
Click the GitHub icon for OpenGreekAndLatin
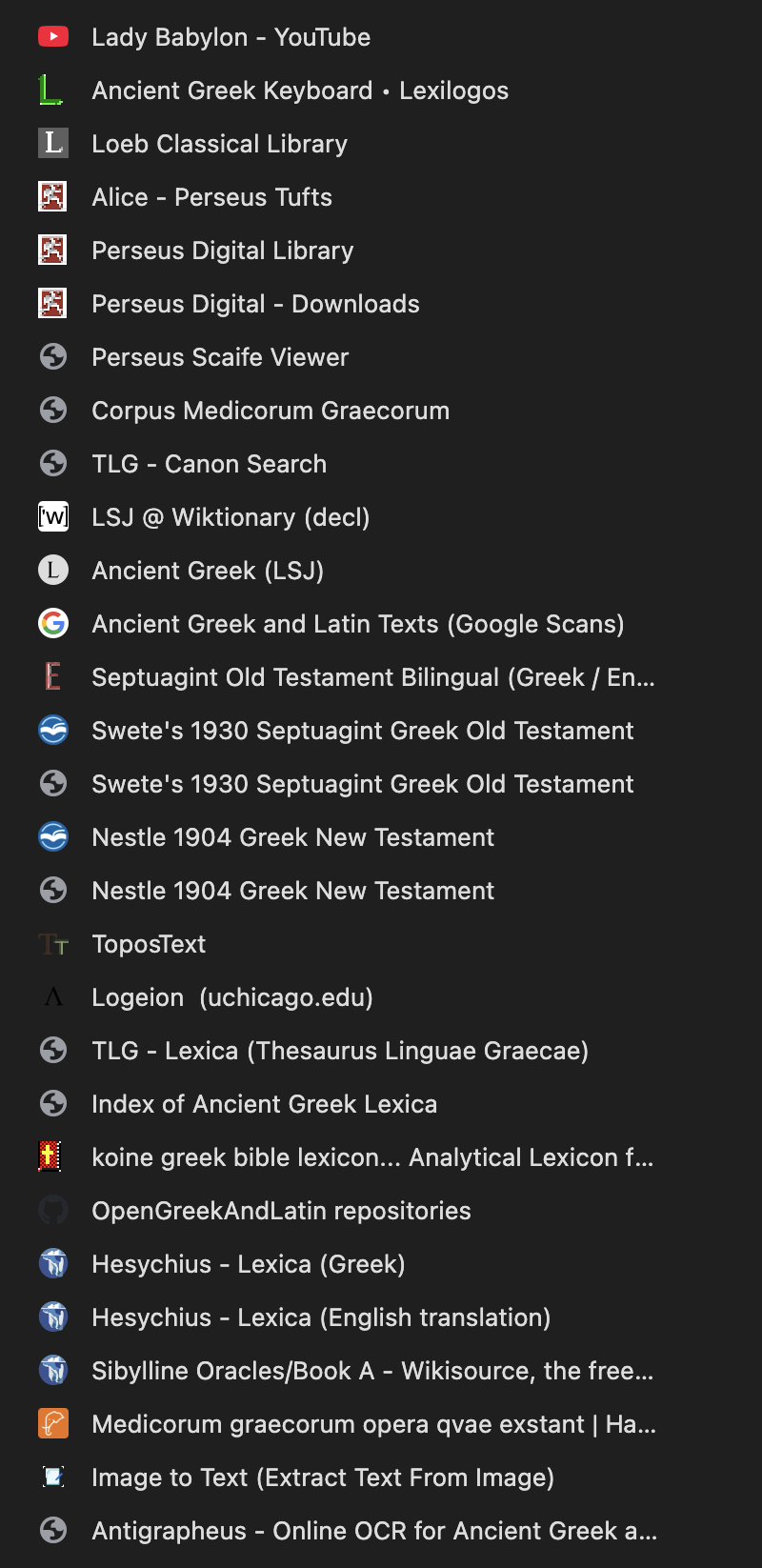[53, 1211]
